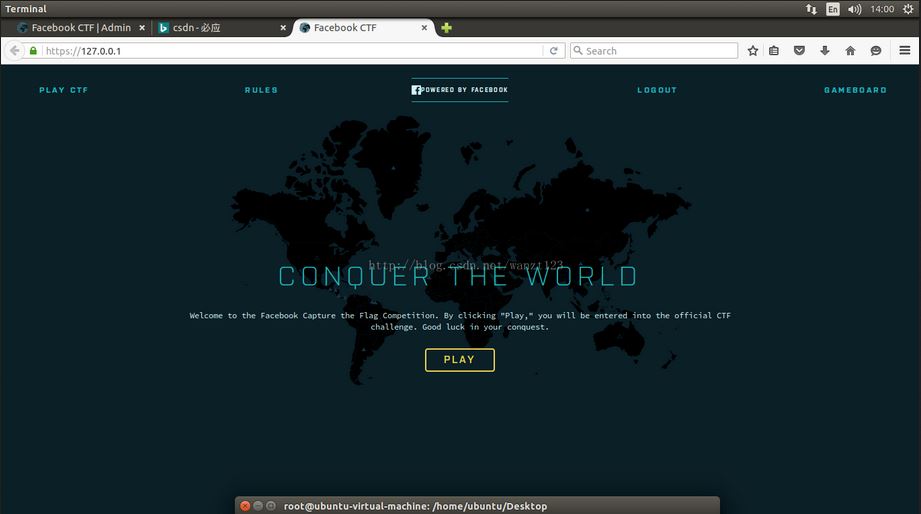Open the sound volume indicator
The width and height of the screenshot is (921, 514).
pyautogui.click(x=855, y=9)
